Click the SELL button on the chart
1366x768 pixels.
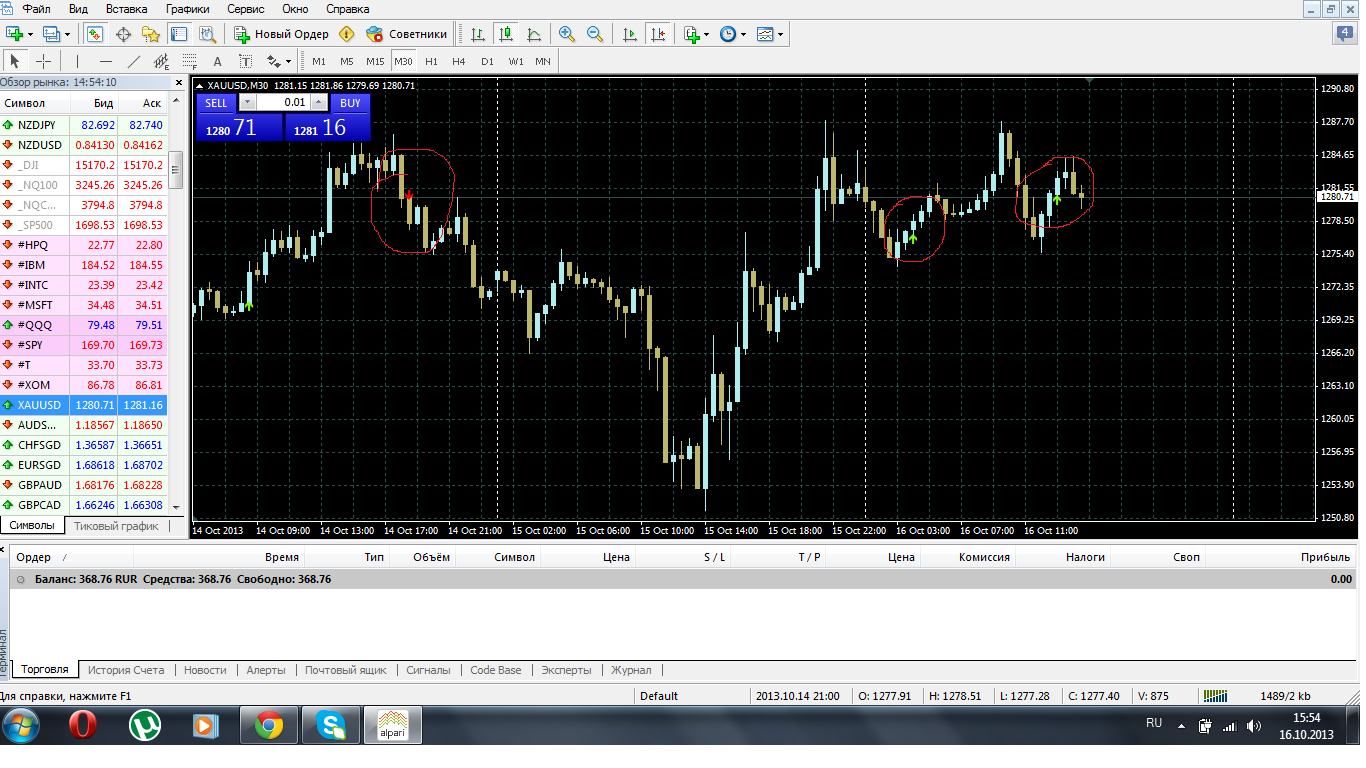pos(216,102)
